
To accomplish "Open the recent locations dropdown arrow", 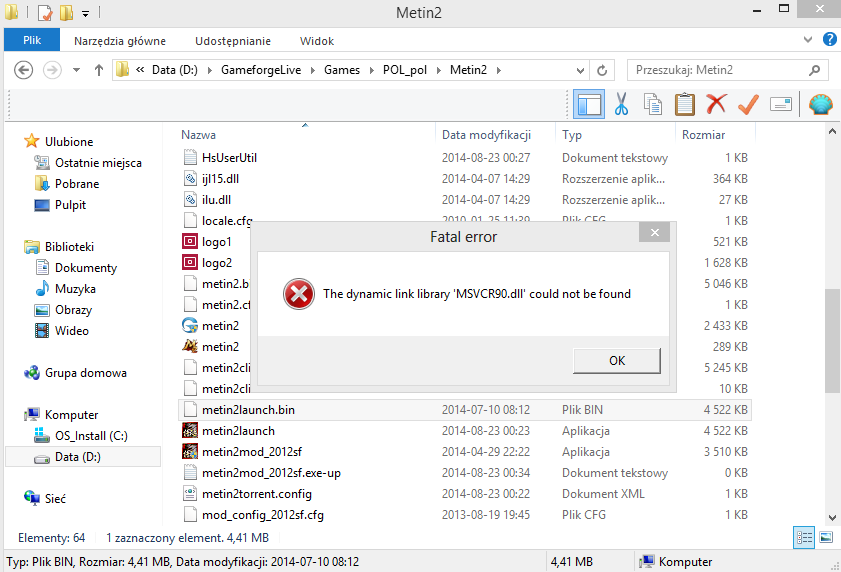I will (76, 70).
